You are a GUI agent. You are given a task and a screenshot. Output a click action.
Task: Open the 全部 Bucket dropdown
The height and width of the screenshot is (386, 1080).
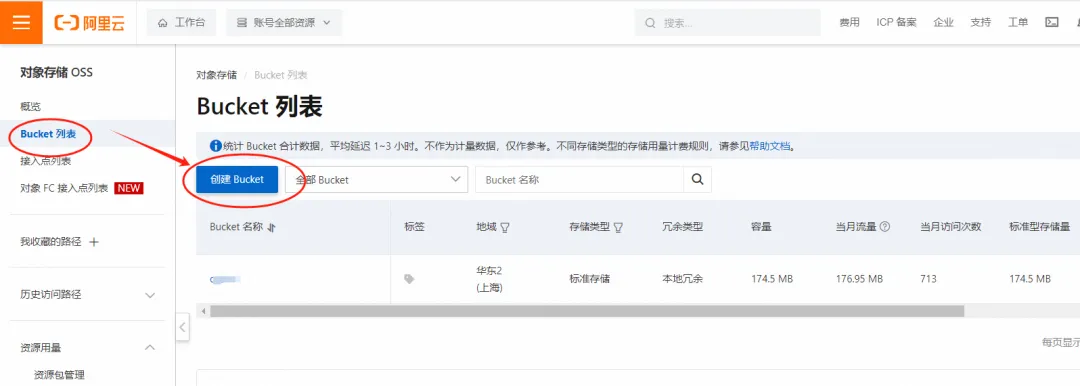tap(377, 179)
